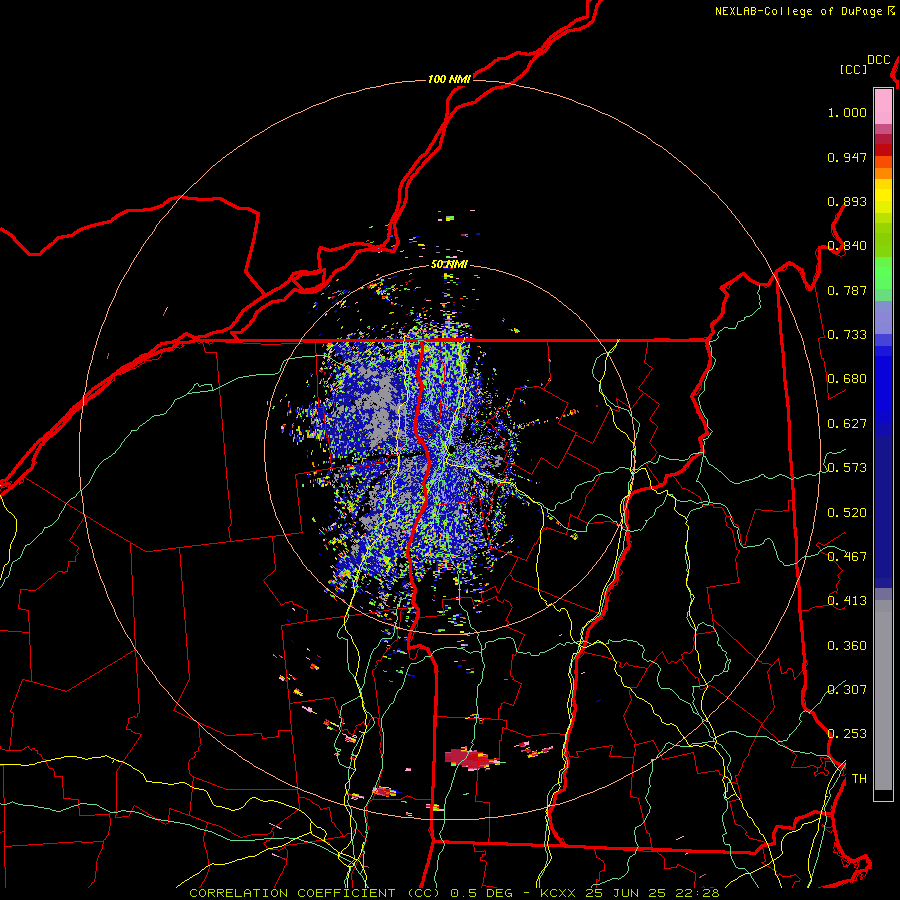The width and height of the screenshot is (900, 900).
Task: Click the 0.307 scale value
Action: click(x=847, y=690)
